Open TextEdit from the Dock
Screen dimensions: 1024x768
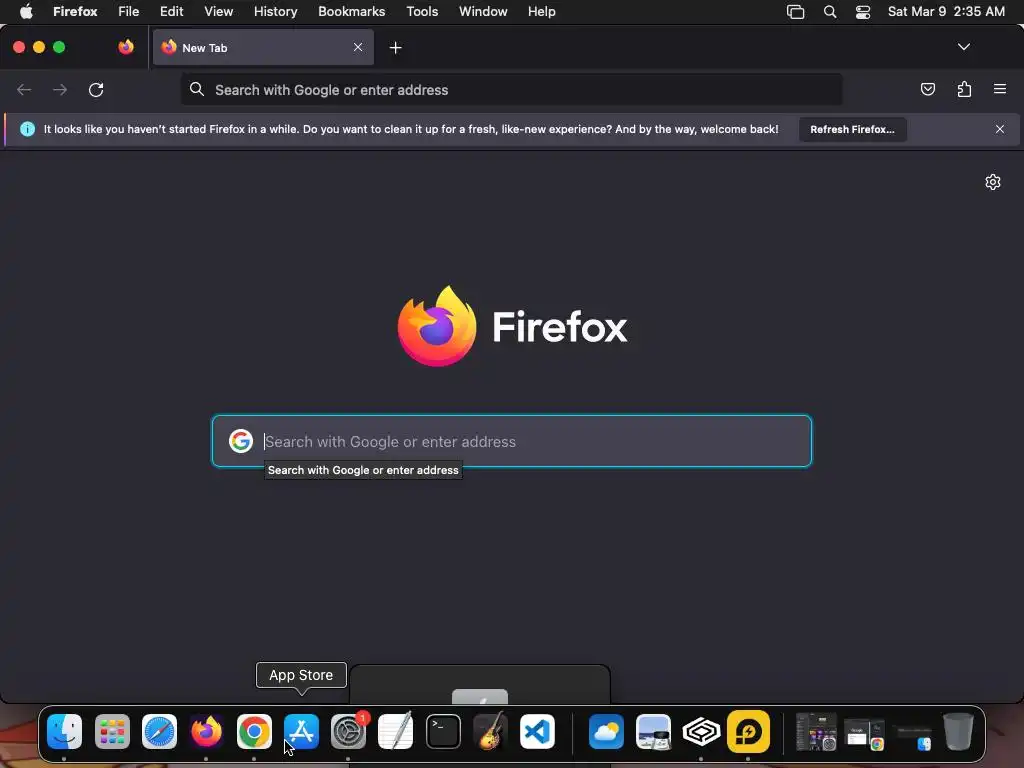click(x=396, y=731)
